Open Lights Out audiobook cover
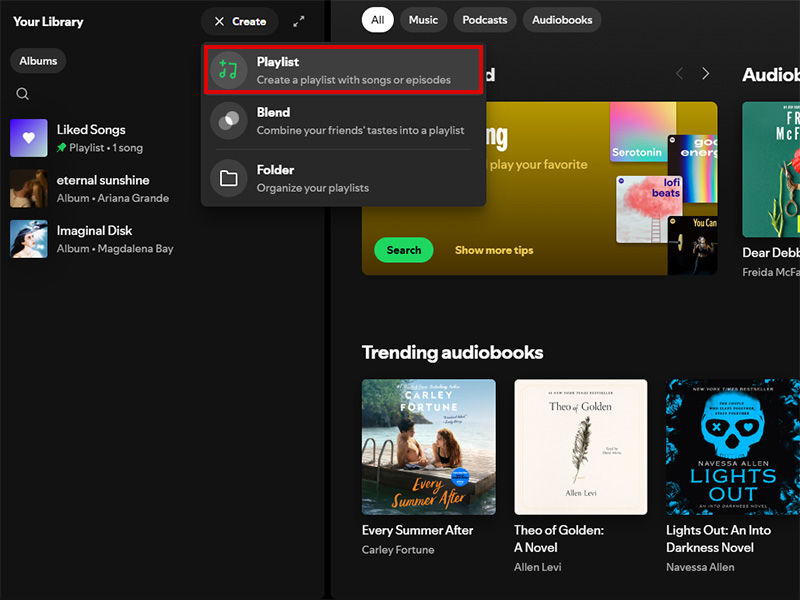This screenshot has height=600, width=800. (x=733, y=447)
